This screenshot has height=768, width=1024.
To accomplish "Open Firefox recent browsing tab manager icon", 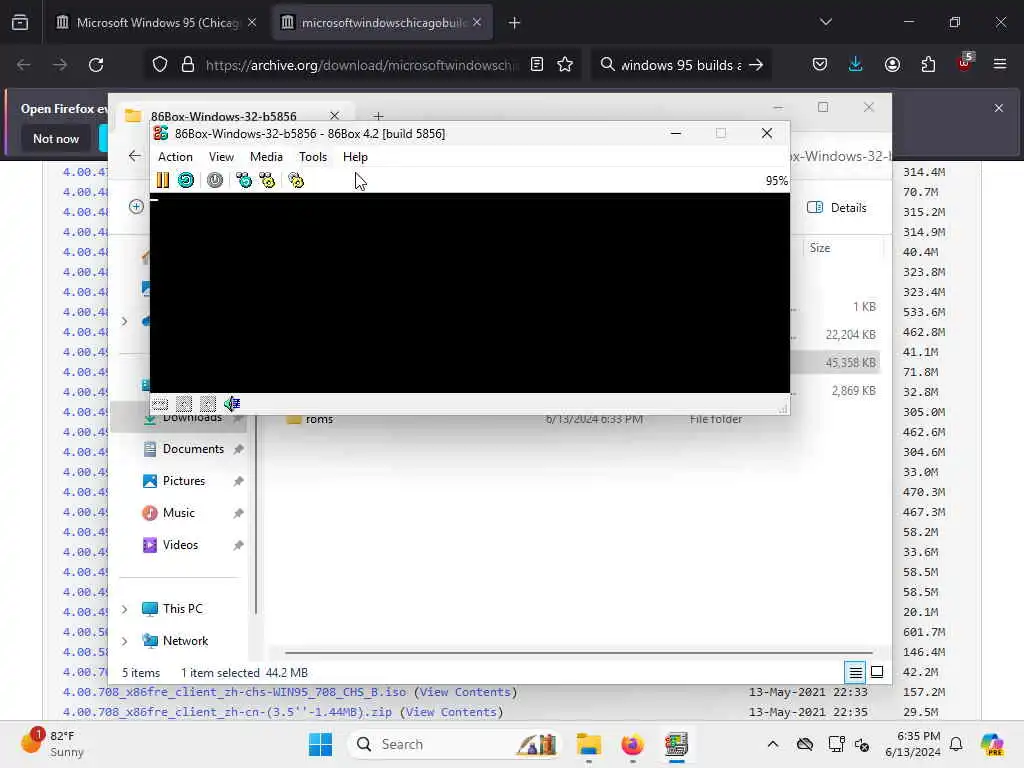I will click(x=20, y=23).
